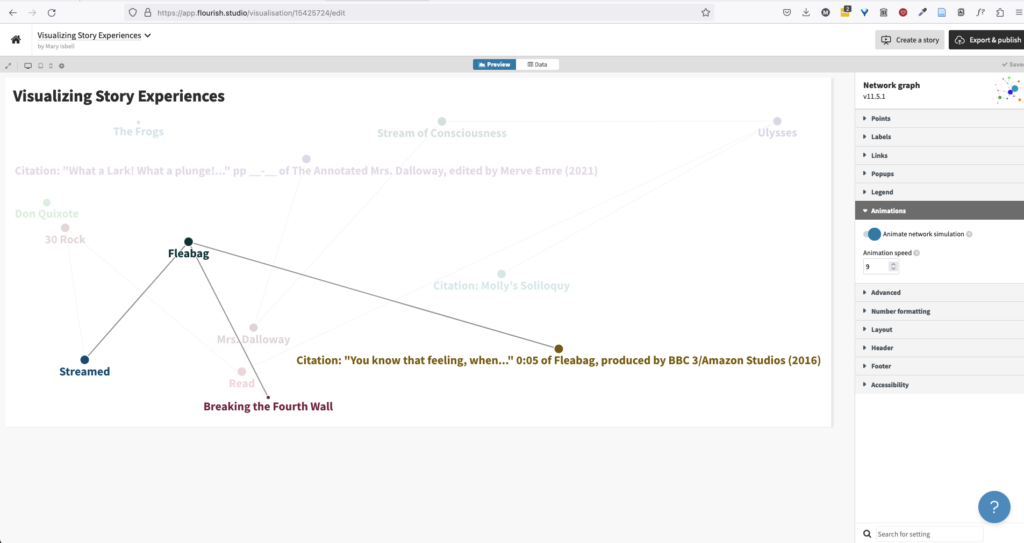The height and width of the screenshot is (543, 1024).
Task: Switch preview to mobile phone view icon
Action: (50, 65)
